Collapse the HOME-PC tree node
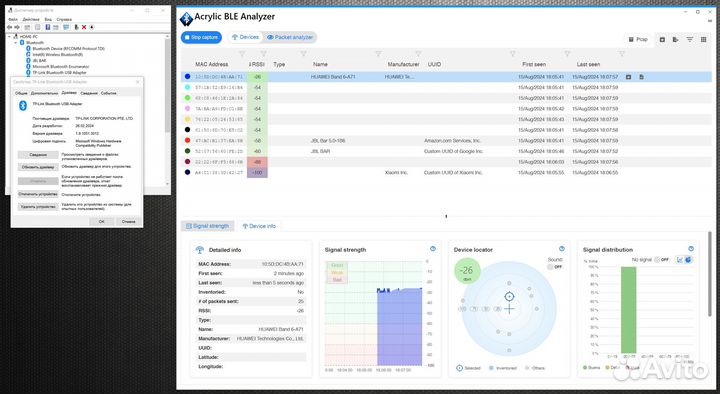Image resolution: width=720 pixels, height=394 pixels. click(x=10, y=37)
